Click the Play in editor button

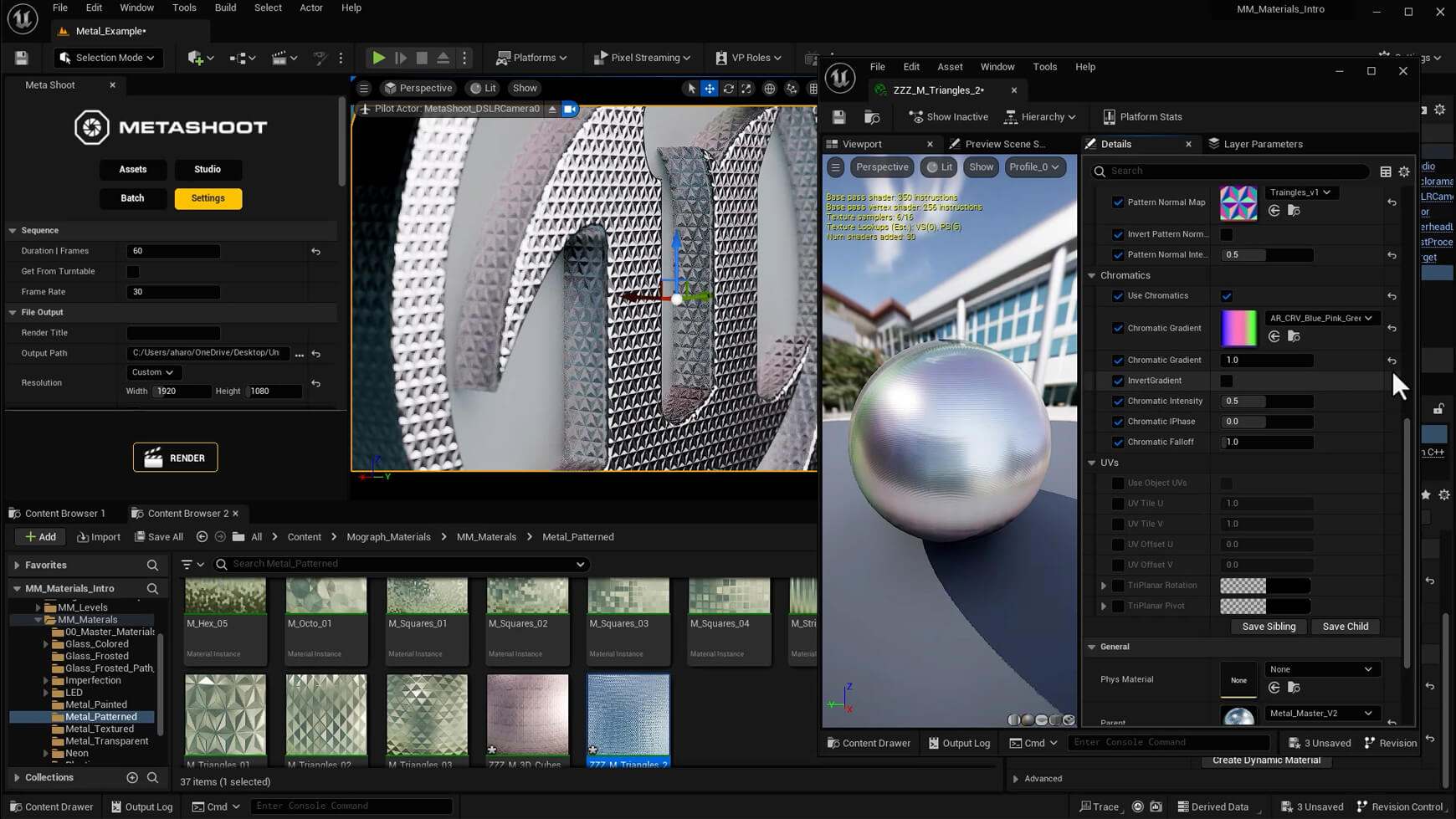378,58
